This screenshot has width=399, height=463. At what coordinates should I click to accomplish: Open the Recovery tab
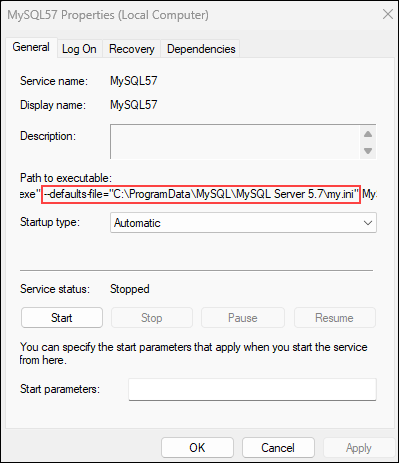132,49
